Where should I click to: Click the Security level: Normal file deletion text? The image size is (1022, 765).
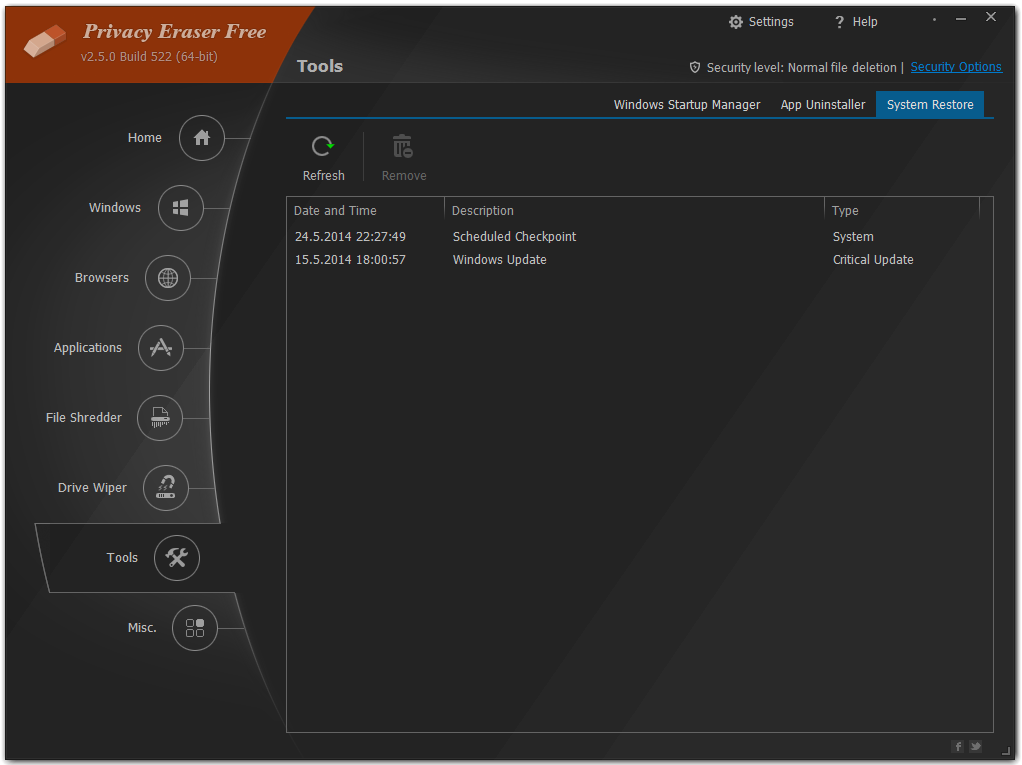pos(802,68)
